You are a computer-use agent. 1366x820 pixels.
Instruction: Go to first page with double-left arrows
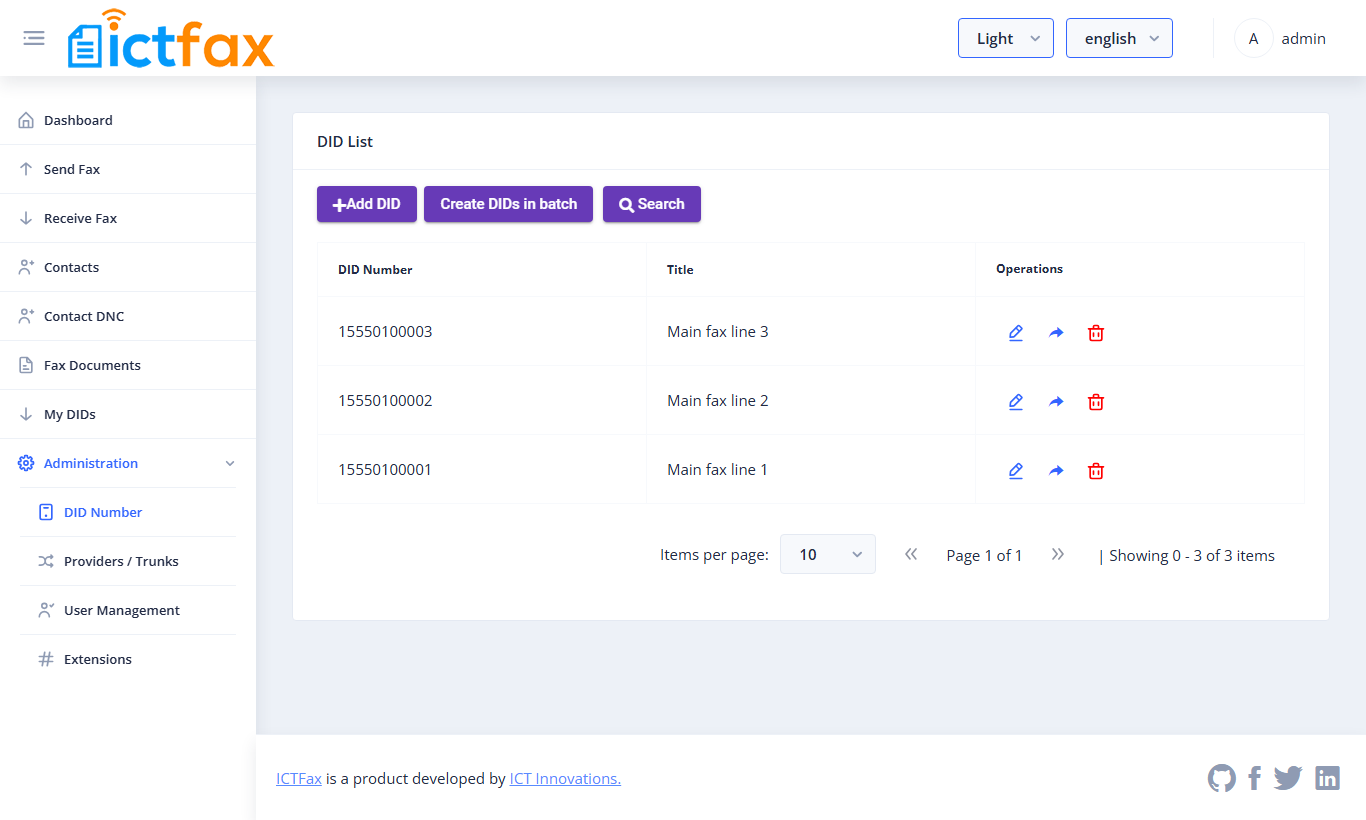pyautogui.click(x=911, y=554)
